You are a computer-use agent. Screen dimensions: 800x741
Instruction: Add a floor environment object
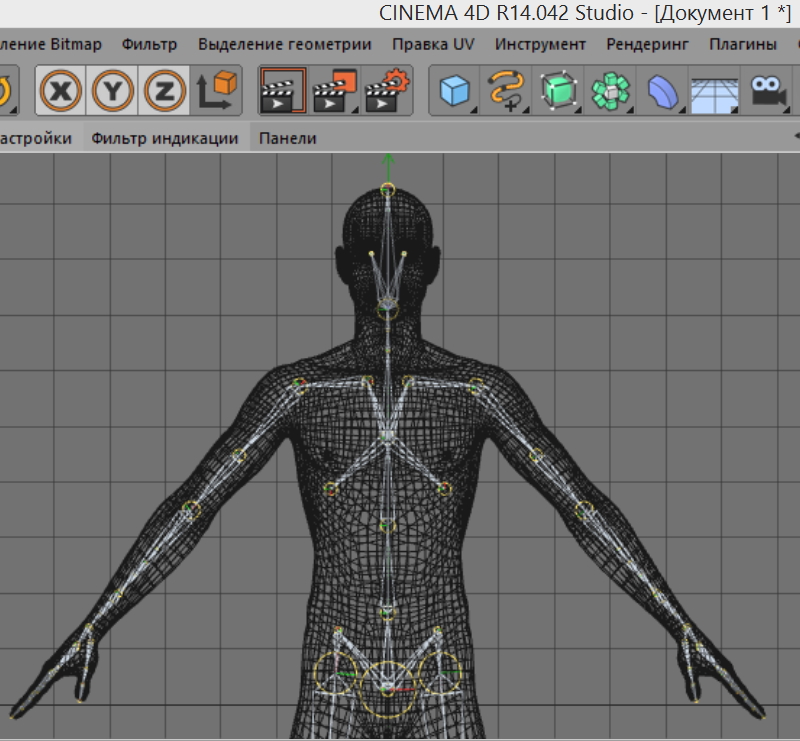pyautogui.click(x=715, y=91)
